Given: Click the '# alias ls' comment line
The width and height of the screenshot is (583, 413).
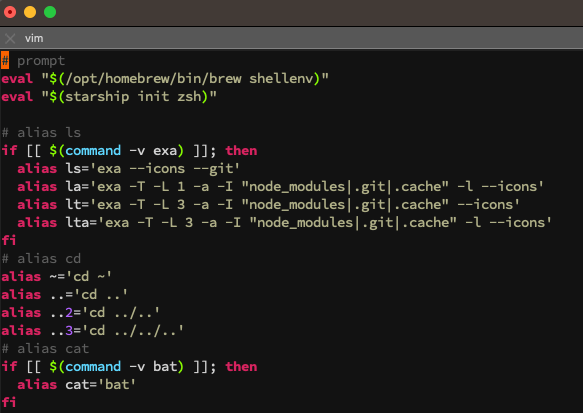Looking at the screenshot, I should tap(41, 133).
